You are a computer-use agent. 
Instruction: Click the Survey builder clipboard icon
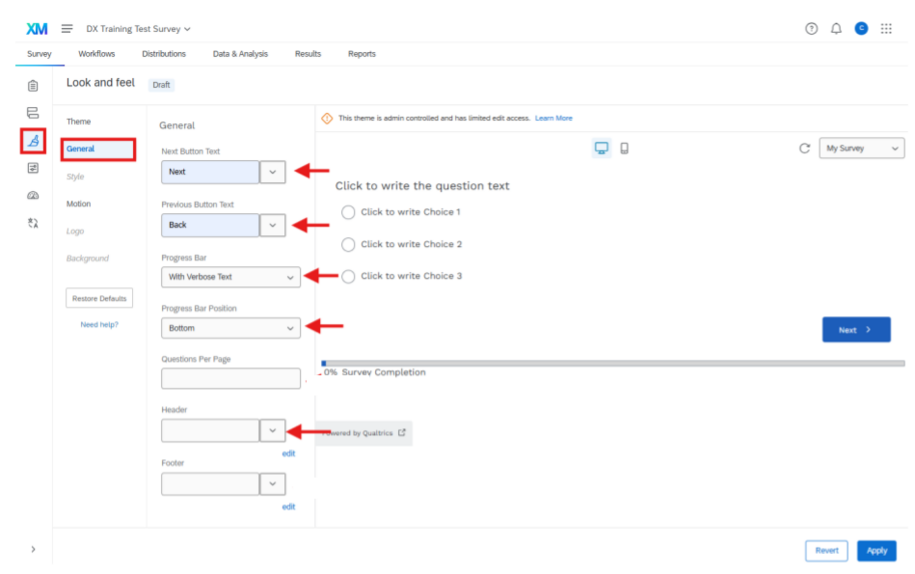pyautogui.click(x=33, y=86)
